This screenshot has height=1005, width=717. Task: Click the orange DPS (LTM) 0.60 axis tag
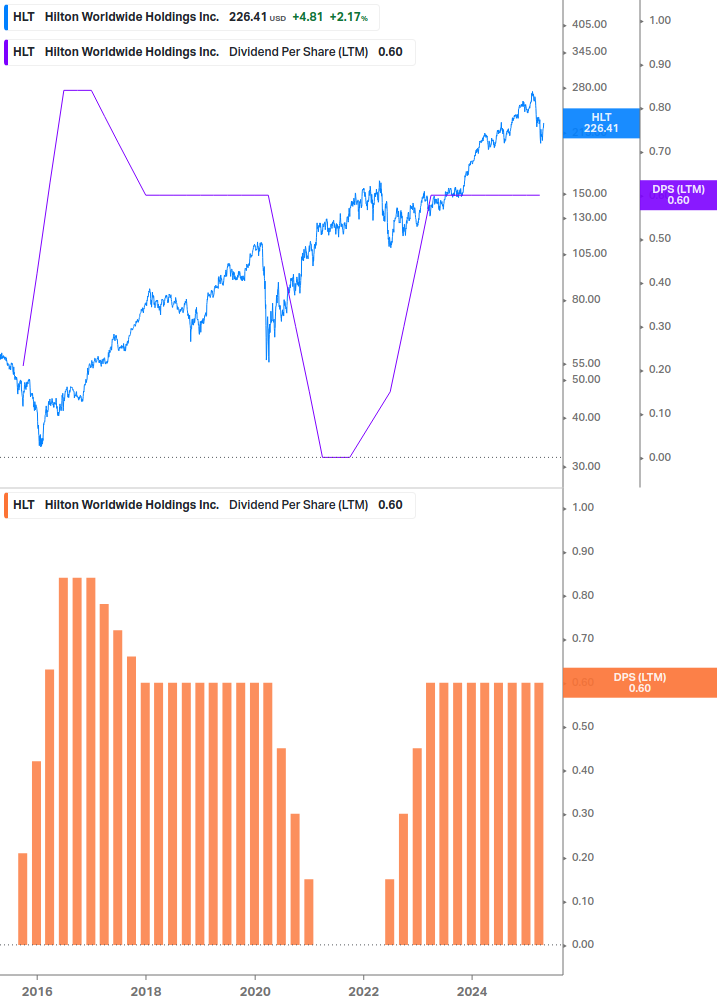click(x=639, y=683)
